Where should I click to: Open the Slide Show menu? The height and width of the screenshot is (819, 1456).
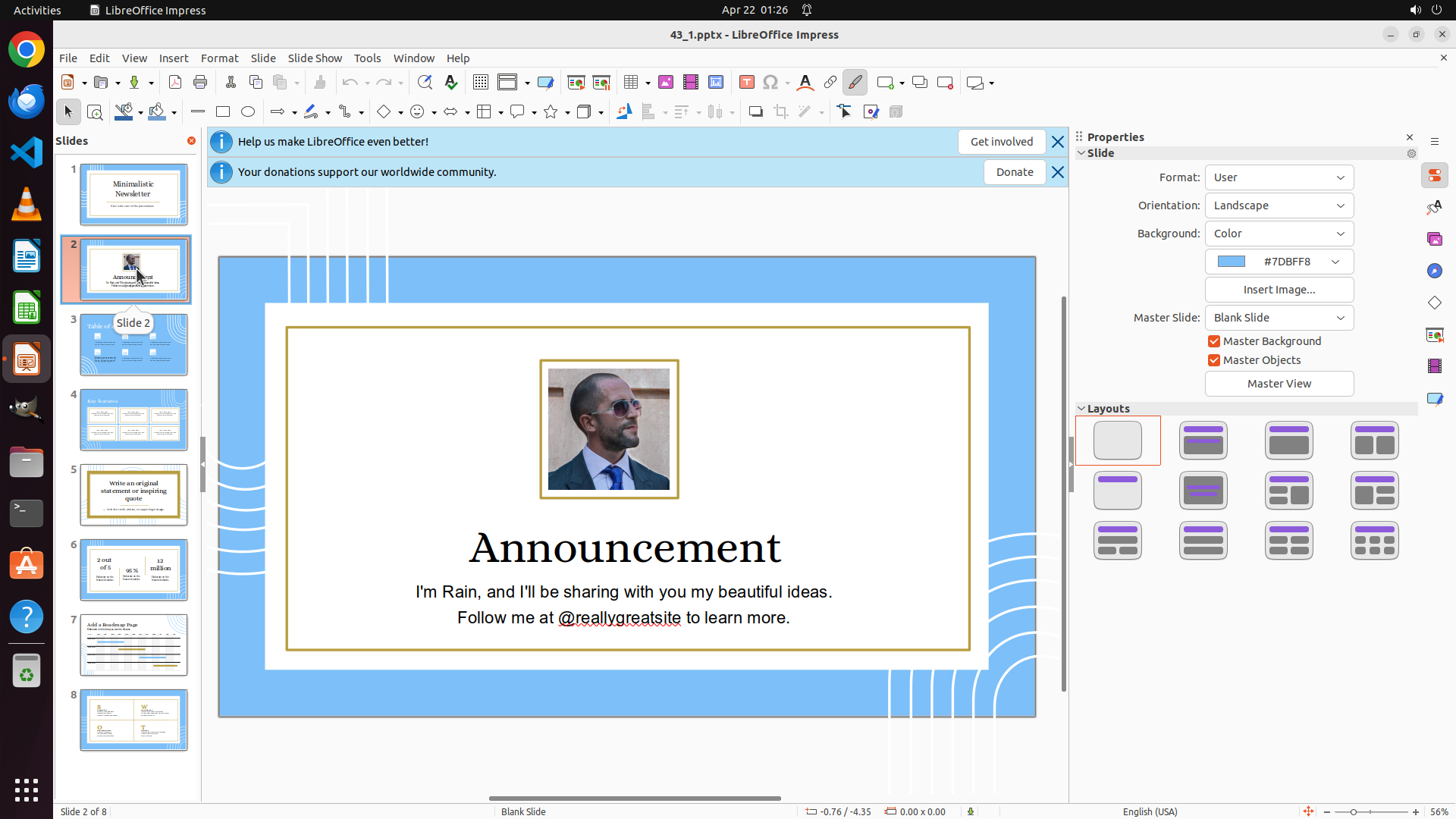coord(315,58)
